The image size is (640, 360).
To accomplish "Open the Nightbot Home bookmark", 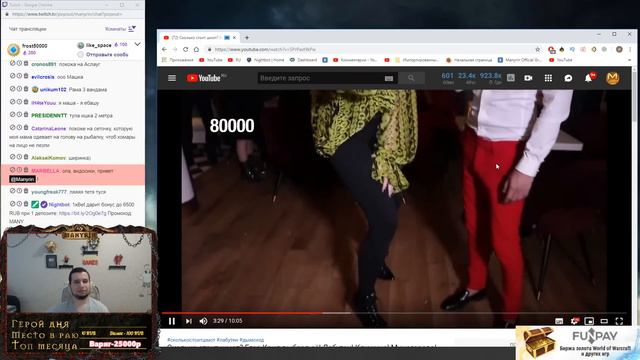I will (x=266, y=60).
